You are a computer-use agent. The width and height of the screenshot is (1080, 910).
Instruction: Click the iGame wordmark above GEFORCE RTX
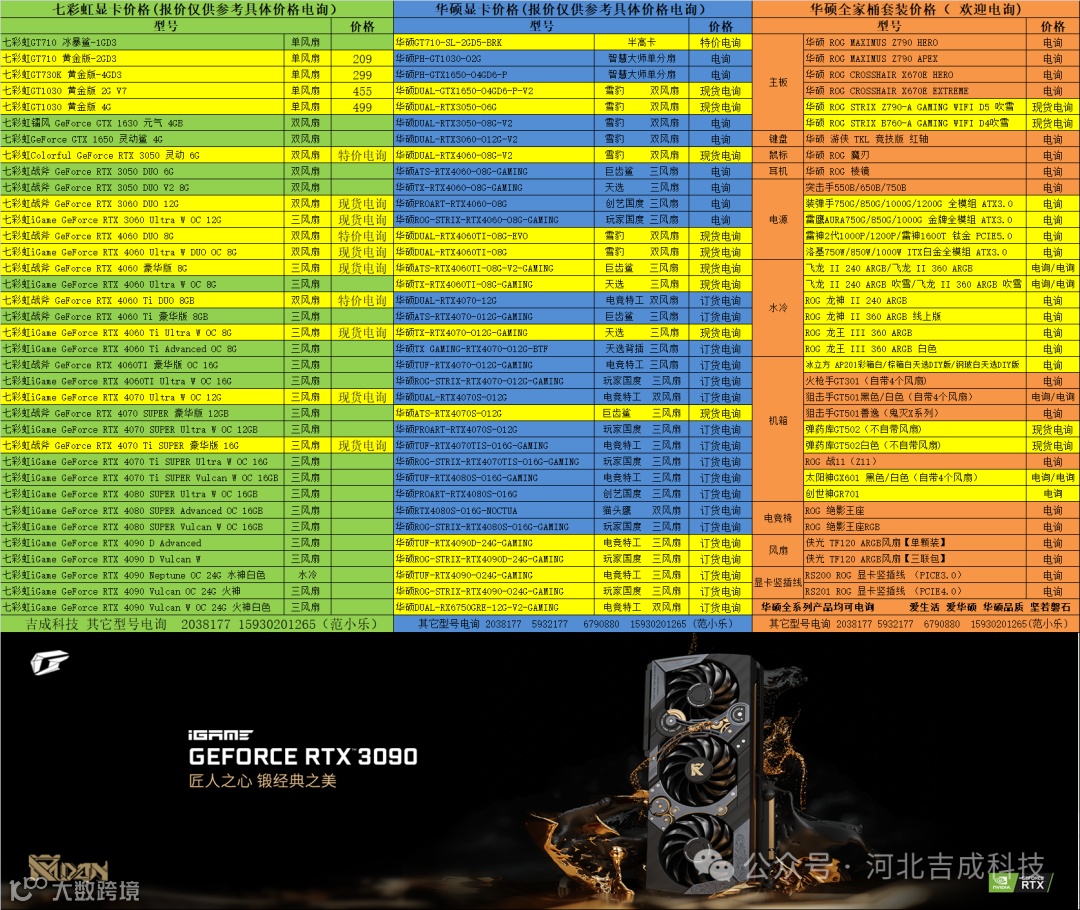pos(220,735)
